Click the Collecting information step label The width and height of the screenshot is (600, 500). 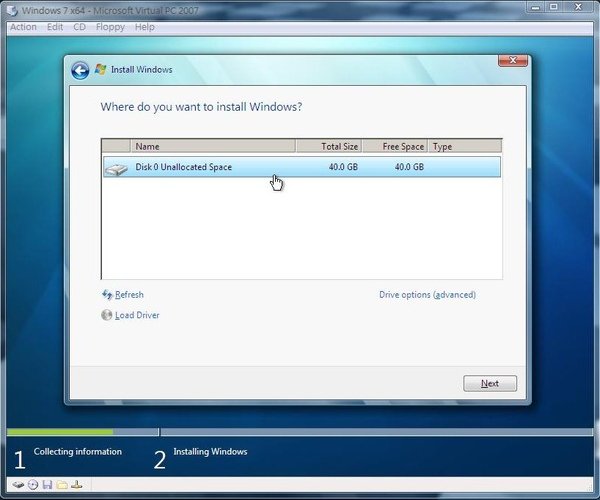[78, 451]
